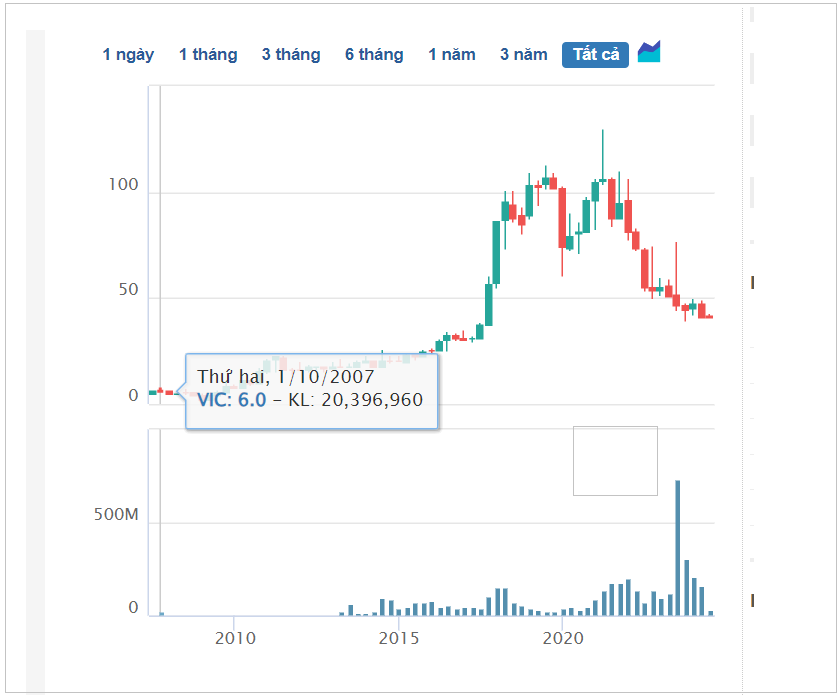Show the "3 tháng" chart period
Screen dimensions: 840x695
coord(291,54)
